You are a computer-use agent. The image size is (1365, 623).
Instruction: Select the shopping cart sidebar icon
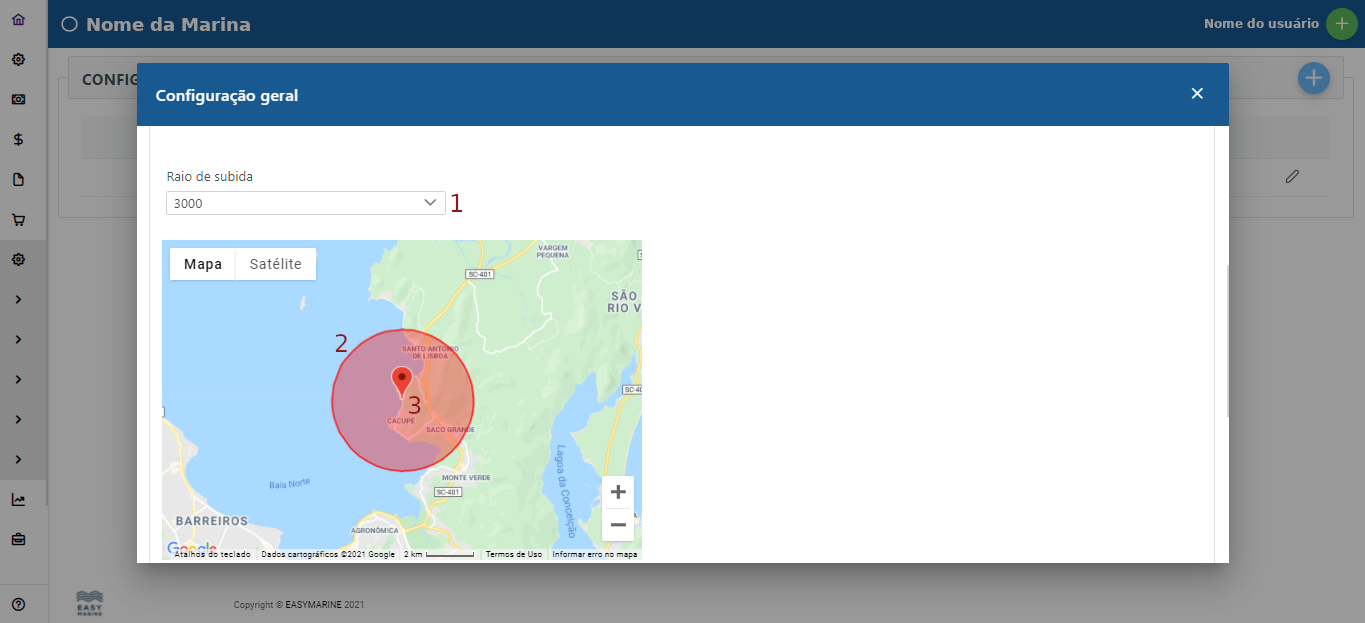tap(18, 219)
